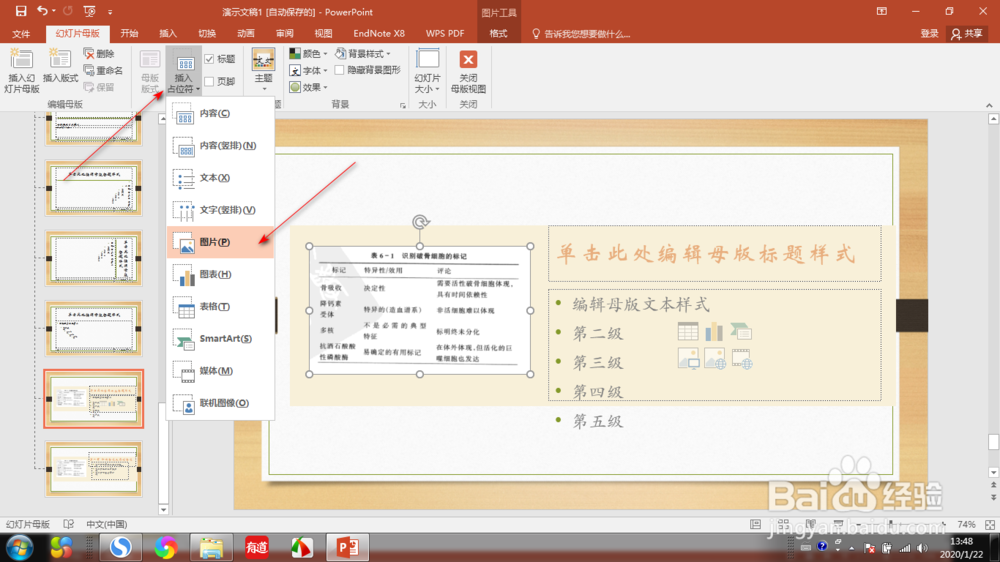Select Text (文本) menu item

click(220, 178)
